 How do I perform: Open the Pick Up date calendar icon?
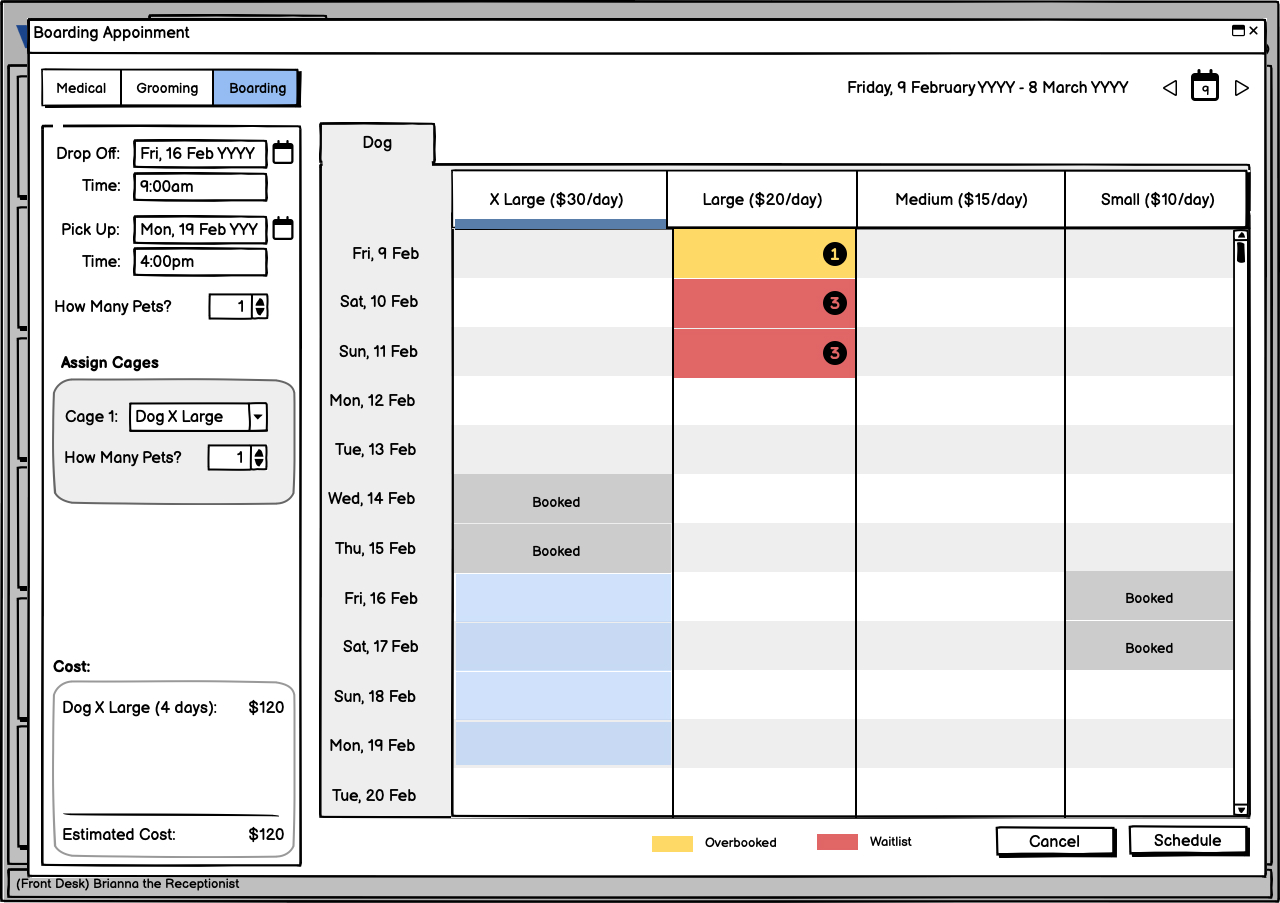[283, 229]
